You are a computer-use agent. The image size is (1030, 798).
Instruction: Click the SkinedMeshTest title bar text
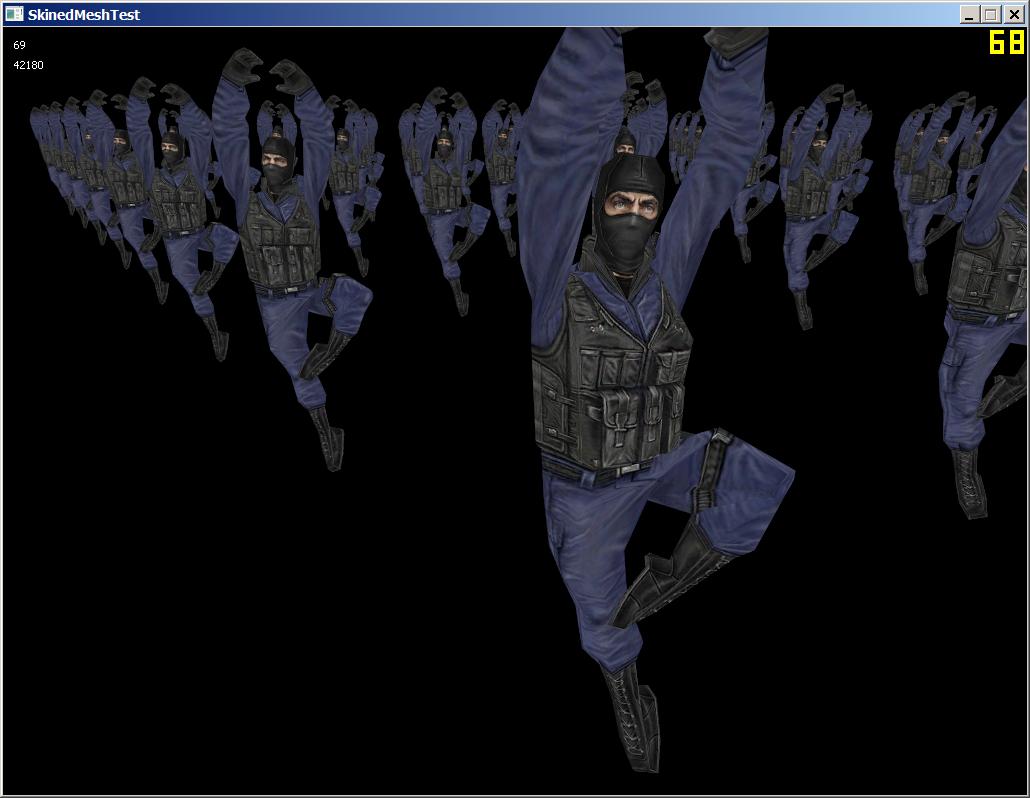tap(84, 14)
